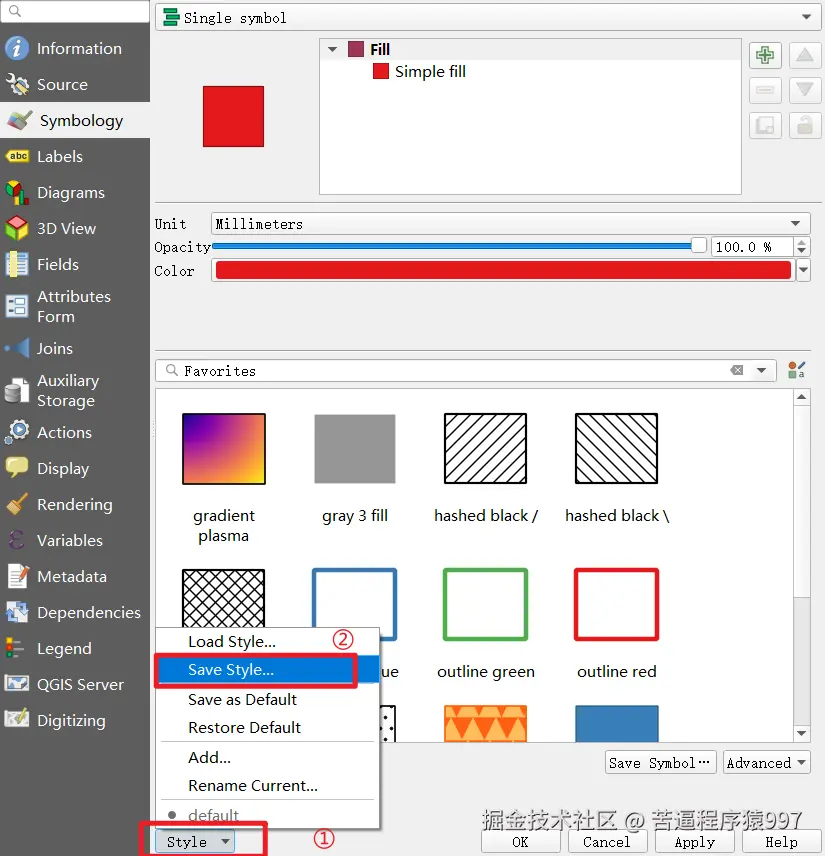Screen dimensions: 825x856
Task: Choose Rename Current... menu item
Action: [x=267, y=786]
